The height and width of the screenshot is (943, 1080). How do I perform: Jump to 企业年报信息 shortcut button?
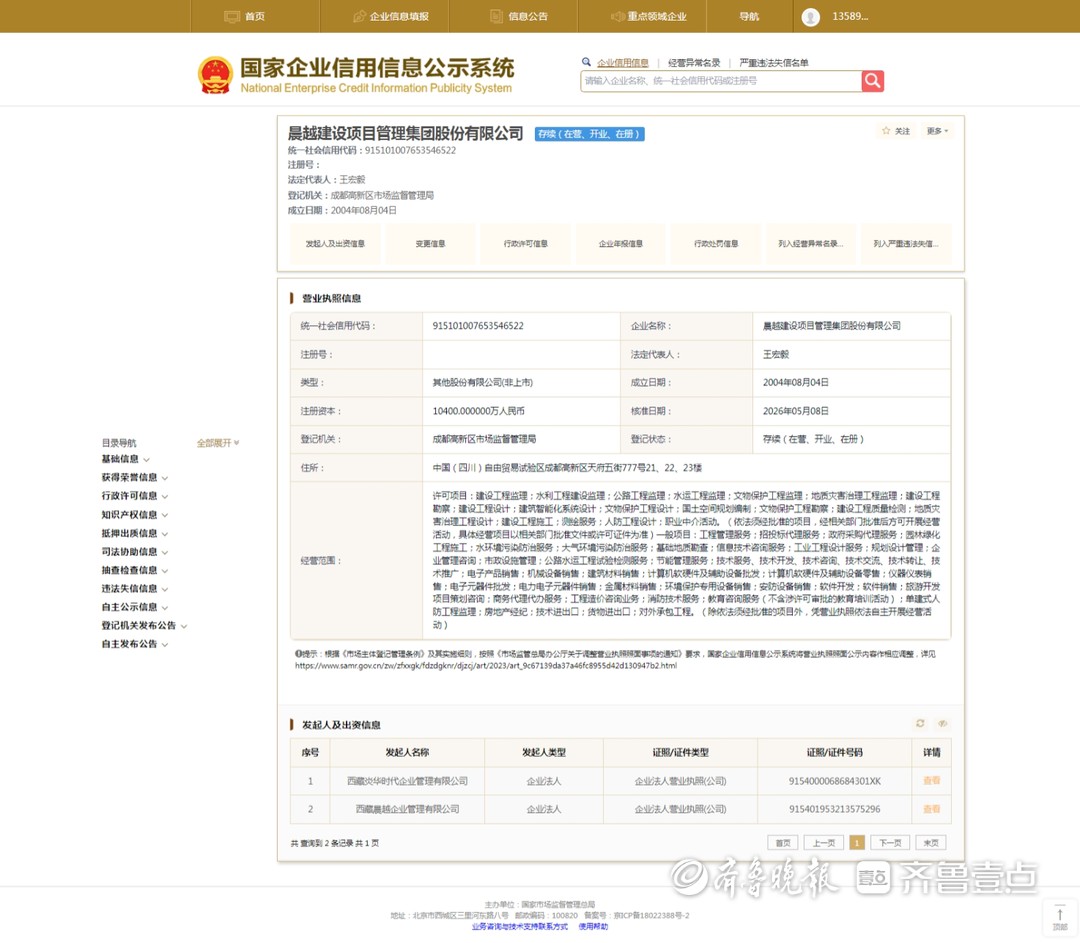click(x=621, y=244)
